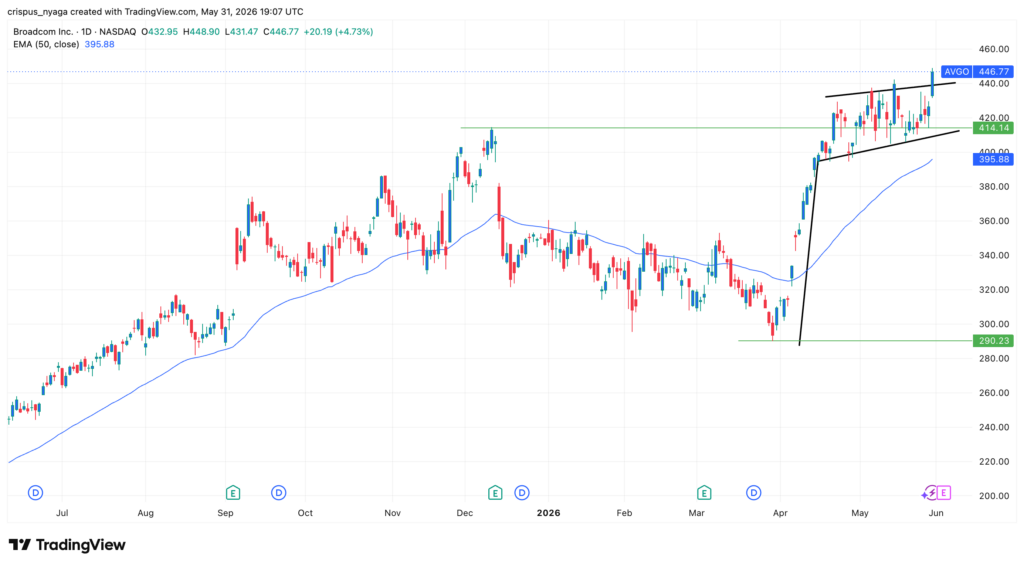Click the Aug label on time axis
Screen dimensions: 1024x567
146,513
